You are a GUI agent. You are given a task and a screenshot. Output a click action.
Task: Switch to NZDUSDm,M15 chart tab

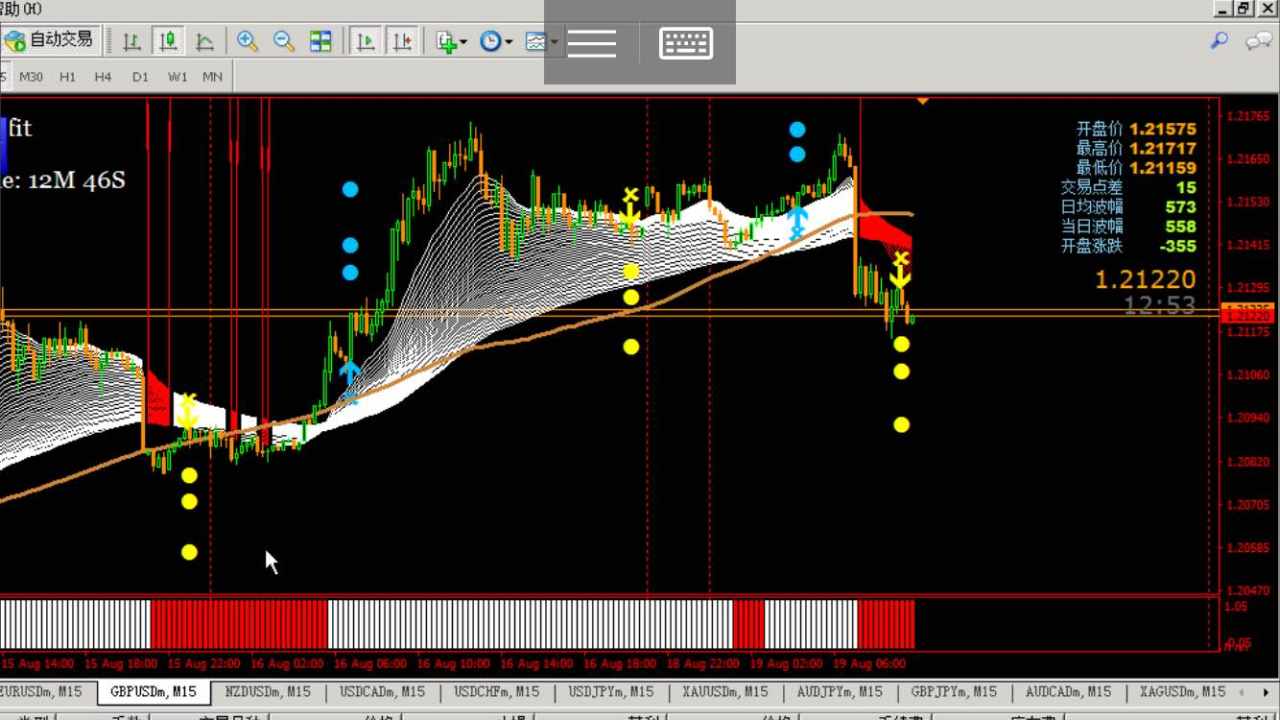tap(268, 691)
